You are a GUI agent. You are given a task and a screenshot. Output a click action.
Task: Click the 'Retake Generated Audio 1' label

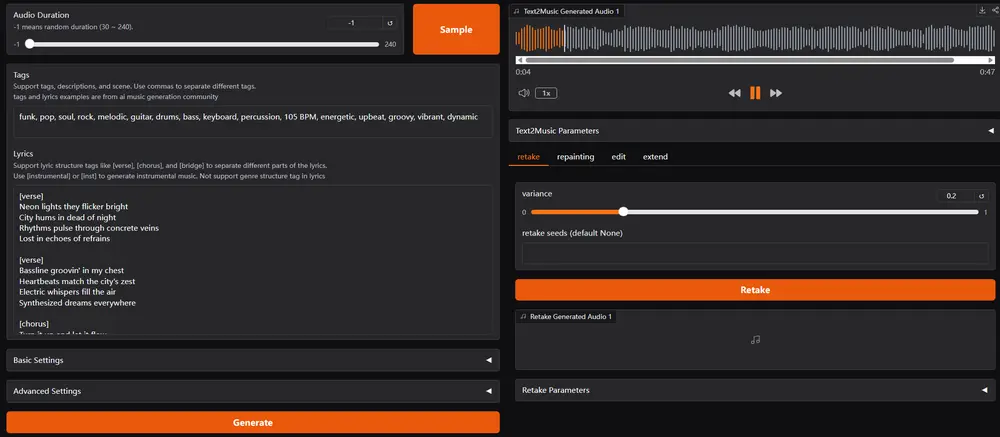(x=570, y=316)
